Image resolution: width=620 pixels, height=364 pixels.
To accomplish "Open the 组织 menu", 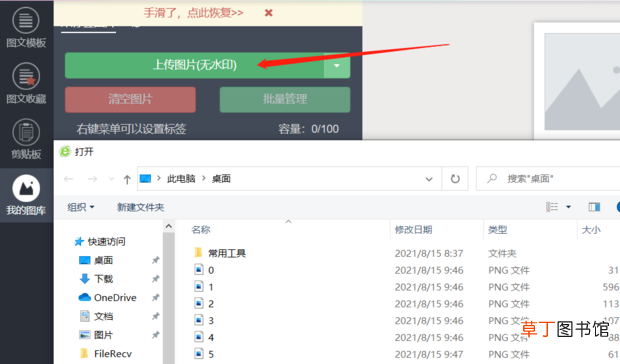I will pos(81,207).
